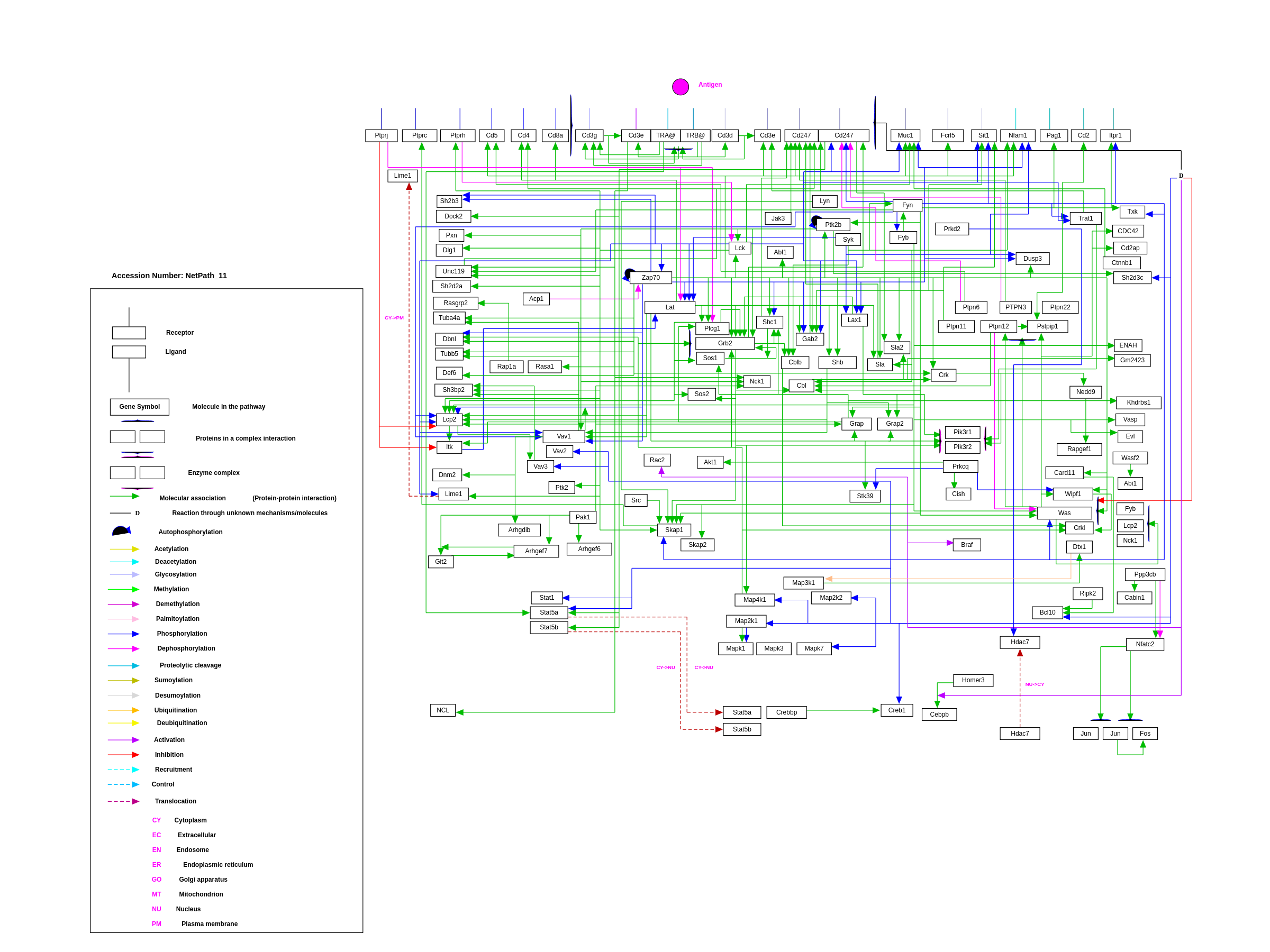Click autophosphorylation mark on Ptk2b node
This screenshot has height=952, width=1270.
pos(816,221)
